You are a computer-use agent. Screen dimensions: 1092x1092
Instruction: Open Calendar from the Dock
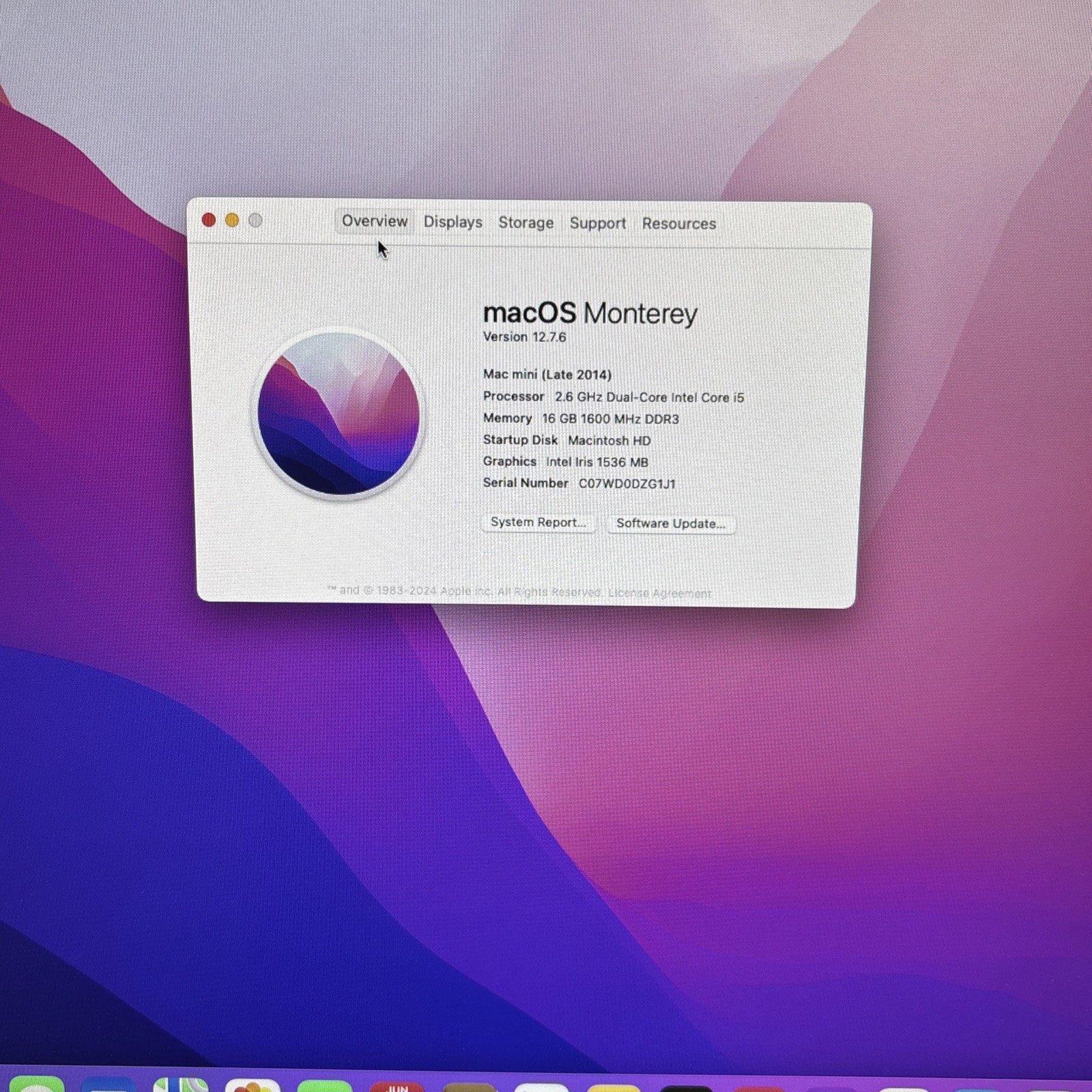(x=397, y=1086)
